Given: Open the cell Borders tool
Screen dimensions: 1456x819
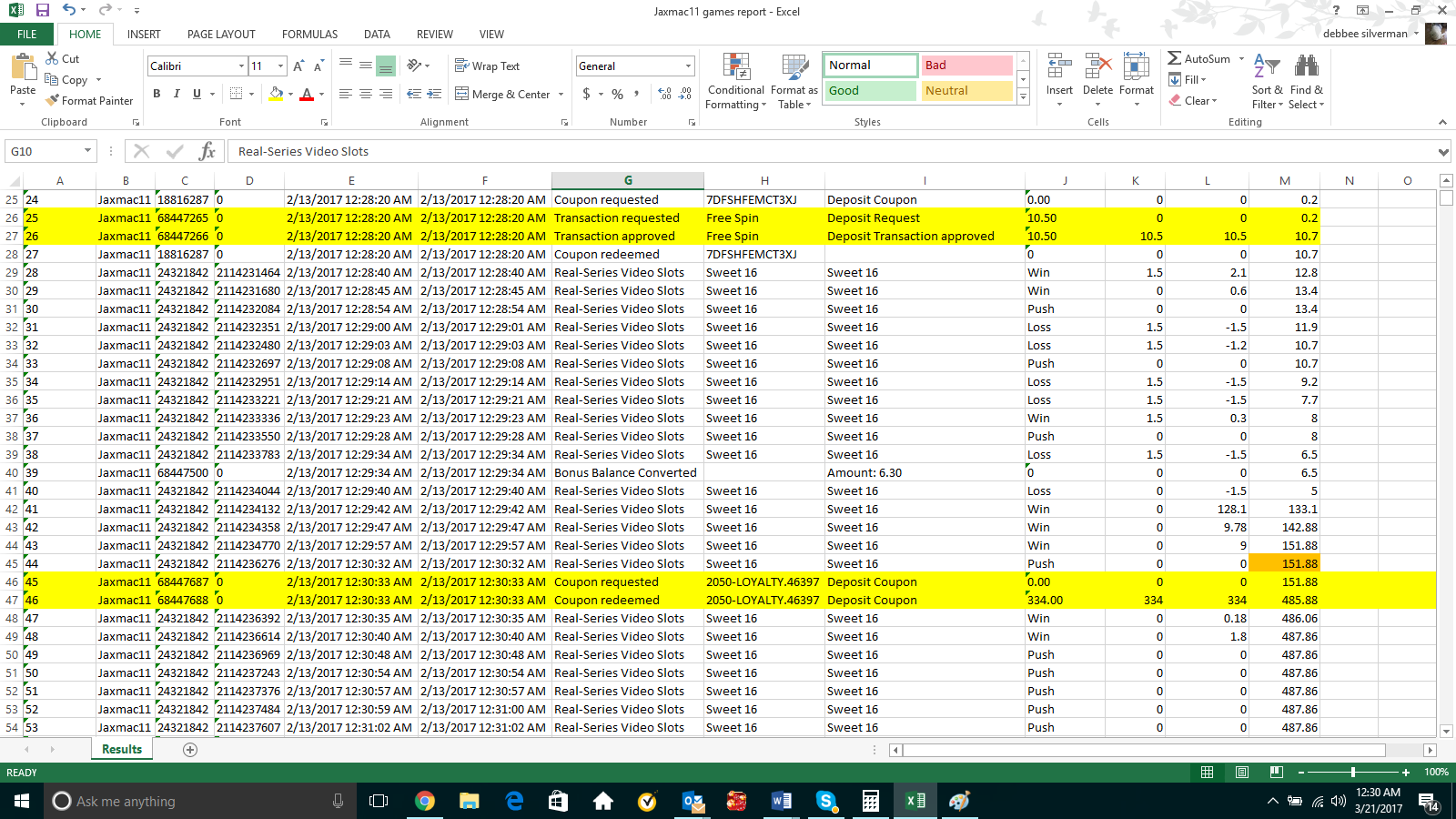Looking at the screenshot, I should coord(236,94).
